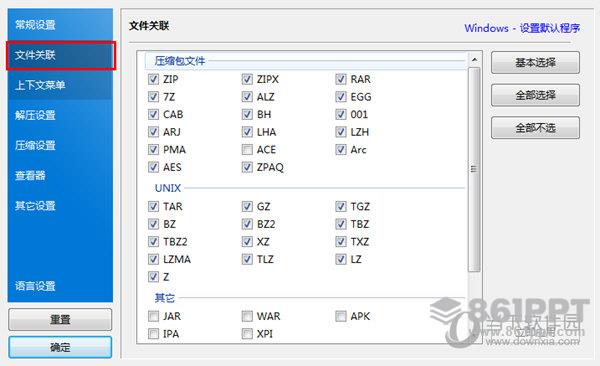This screenshot has width=600, height=366.
Task: Toggle the TAR checkbox
Action: click(x=153, y=207)
